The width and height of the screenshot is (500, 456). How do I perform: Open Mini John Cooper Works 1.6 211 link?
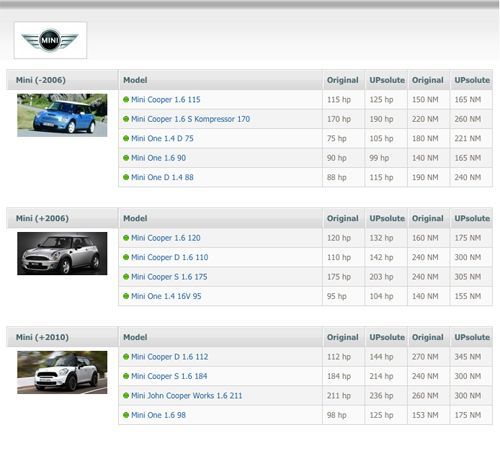[186, 396]
